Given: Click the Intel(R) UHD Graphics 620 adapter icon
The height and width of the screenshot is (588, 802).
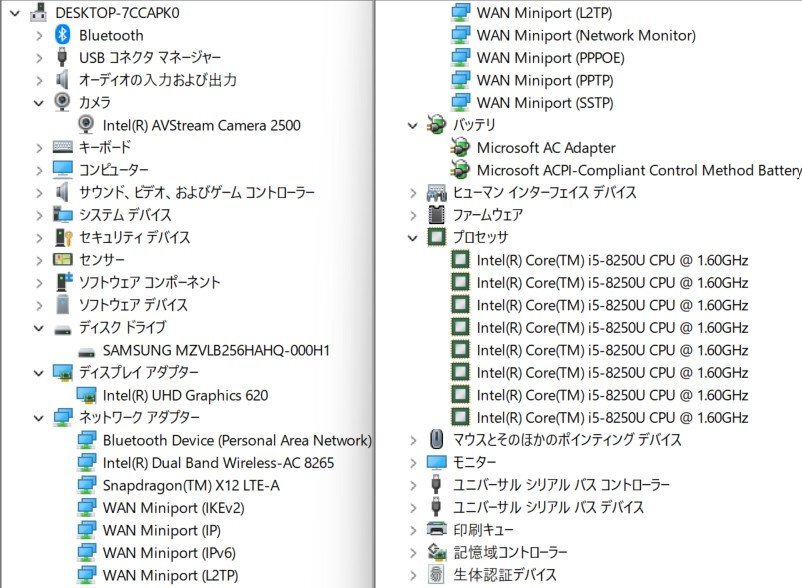Looking at the screenshot, I should coord(86,395).
